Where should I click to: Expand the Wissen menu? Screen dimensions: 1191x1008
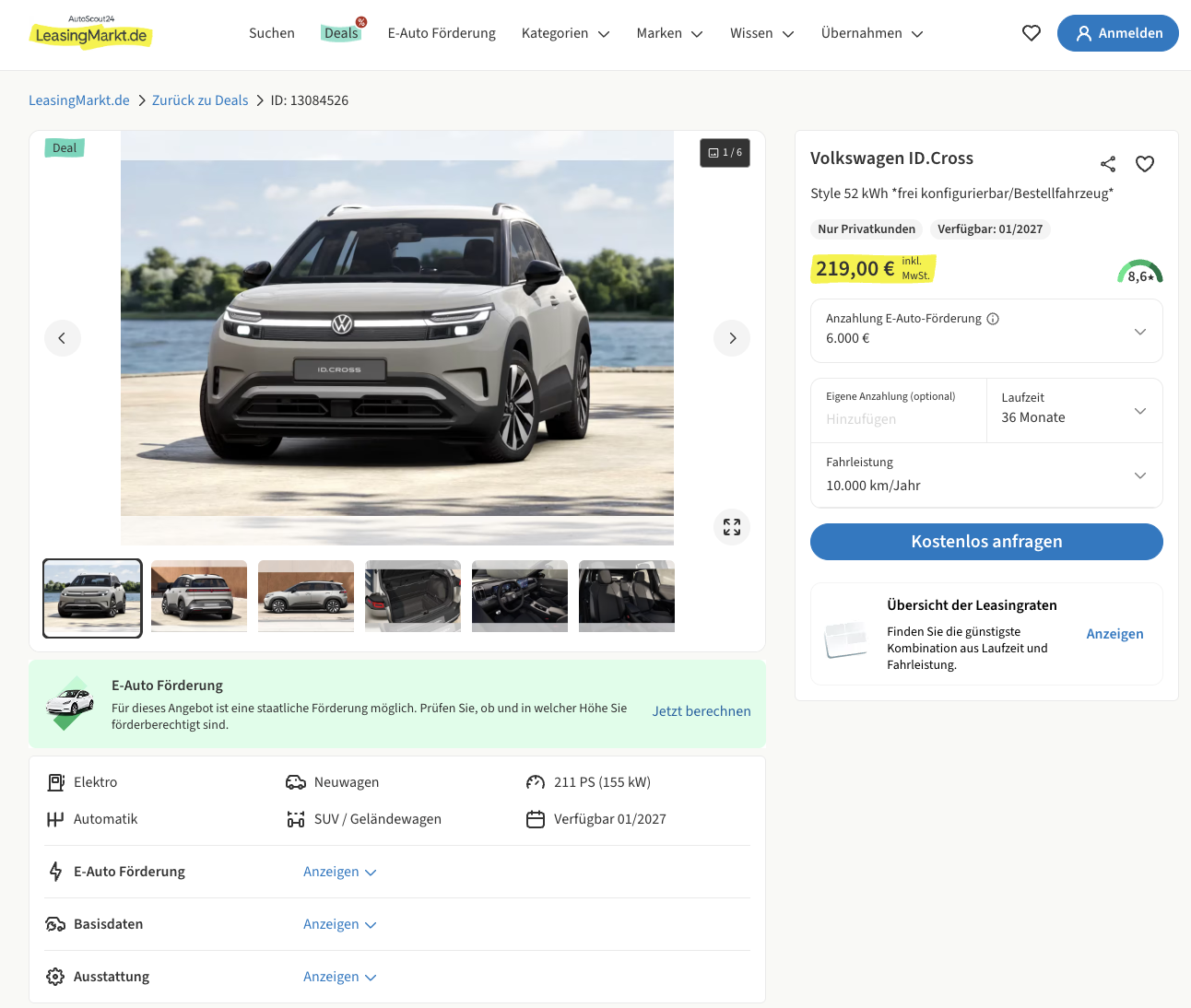coord(761,33)
